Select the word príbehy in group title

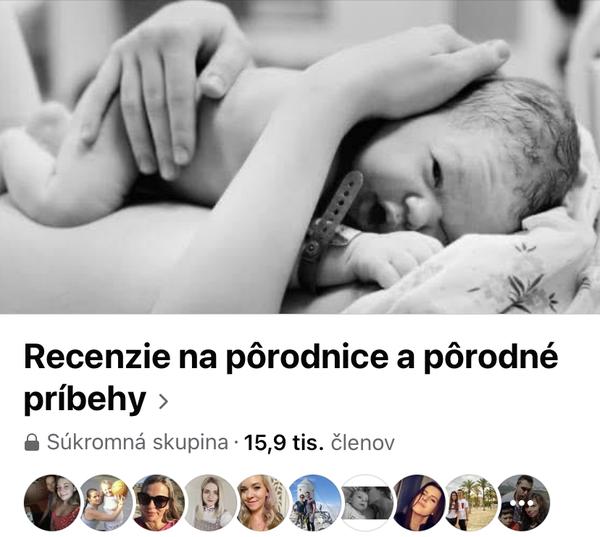pyautogui.click(x=85, y=400)
